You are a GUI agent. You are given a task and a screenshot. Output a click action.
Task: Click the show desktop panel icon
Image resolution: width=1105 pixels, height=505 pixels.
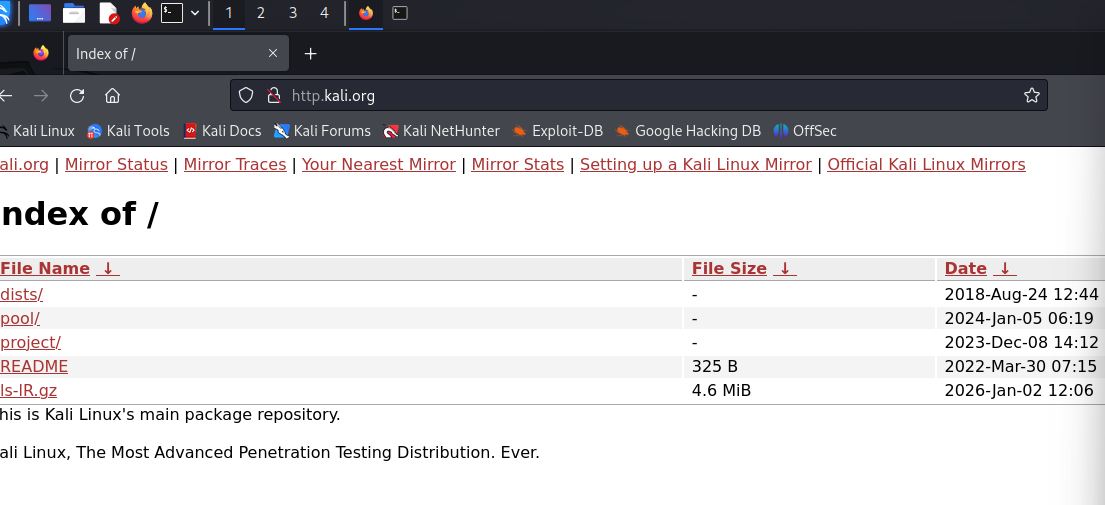(x=39, y=13)
